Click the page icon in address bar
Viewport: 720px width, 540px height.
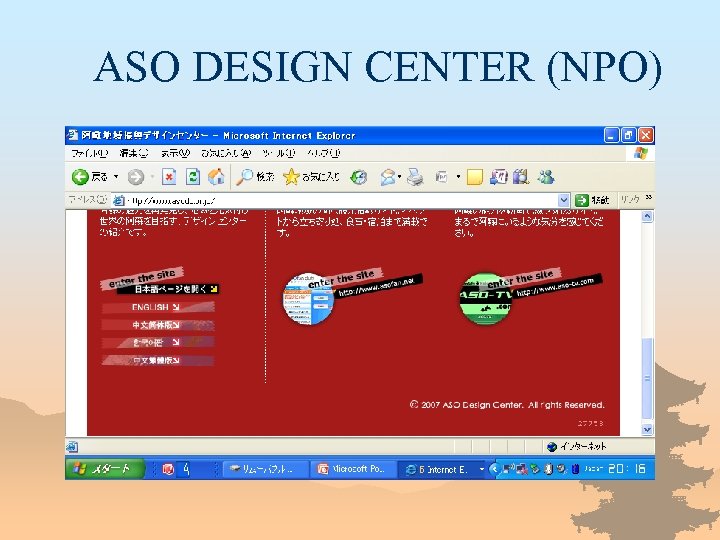(x=118, y=200)
